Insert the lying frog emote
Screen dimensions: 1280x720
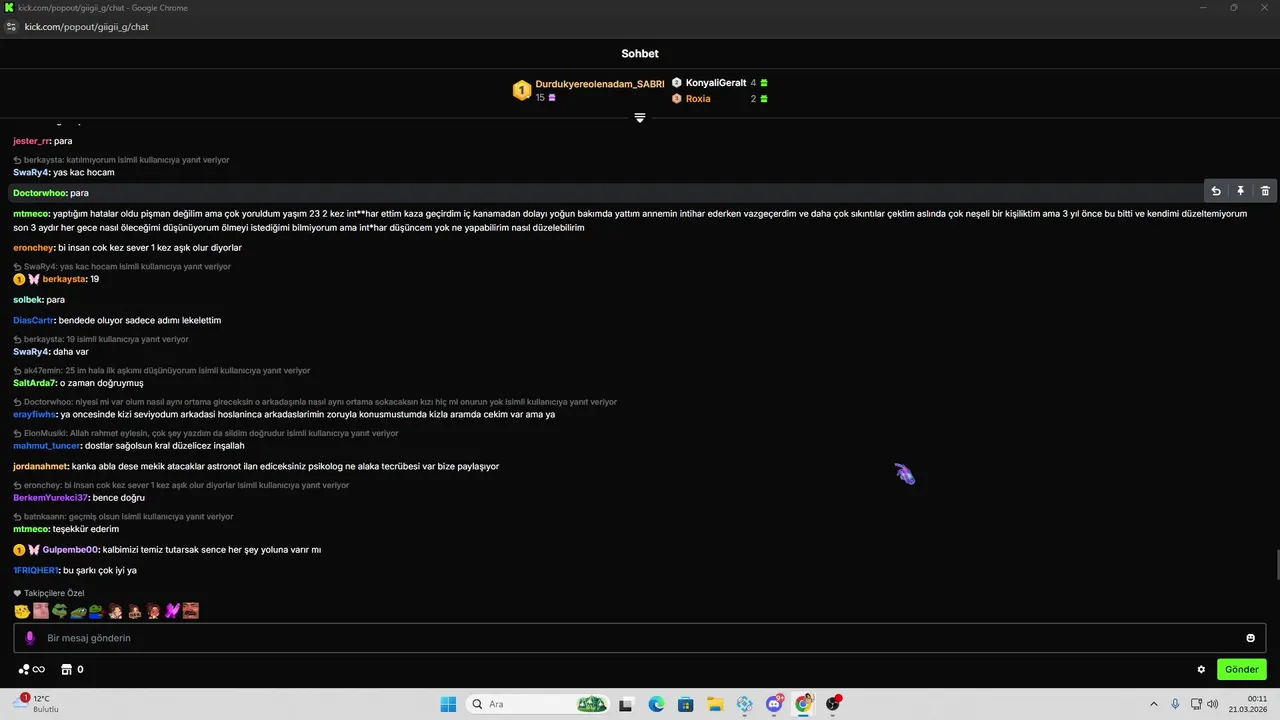[x=78, y=611]
